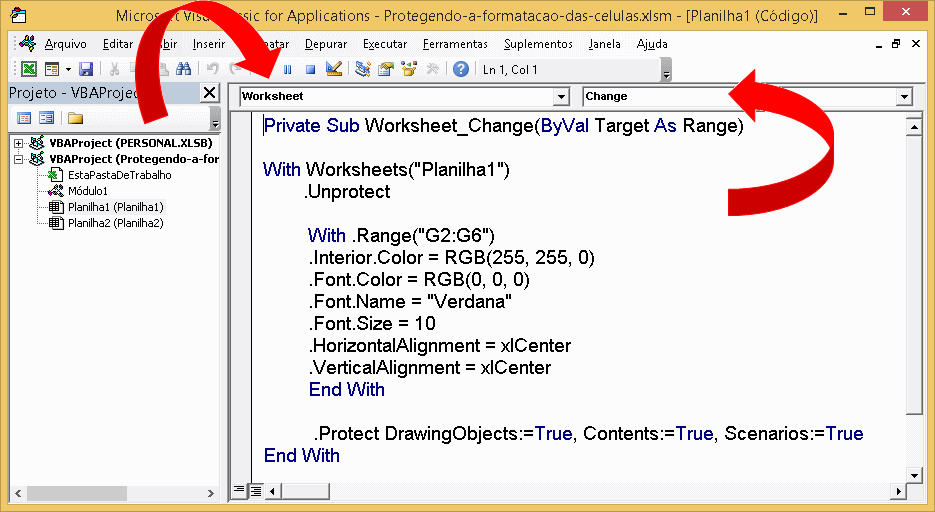Click the '.Font.Size = 10' line
This screenshot has height=512, width=935.
click(x=372, y=324)
